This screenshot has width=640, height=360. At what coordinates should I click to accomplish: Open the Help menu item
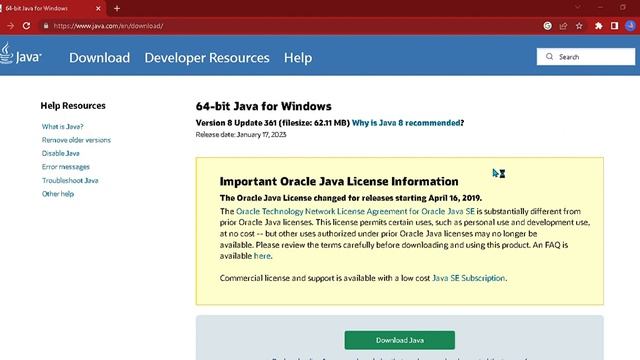[x=298, y=58]
